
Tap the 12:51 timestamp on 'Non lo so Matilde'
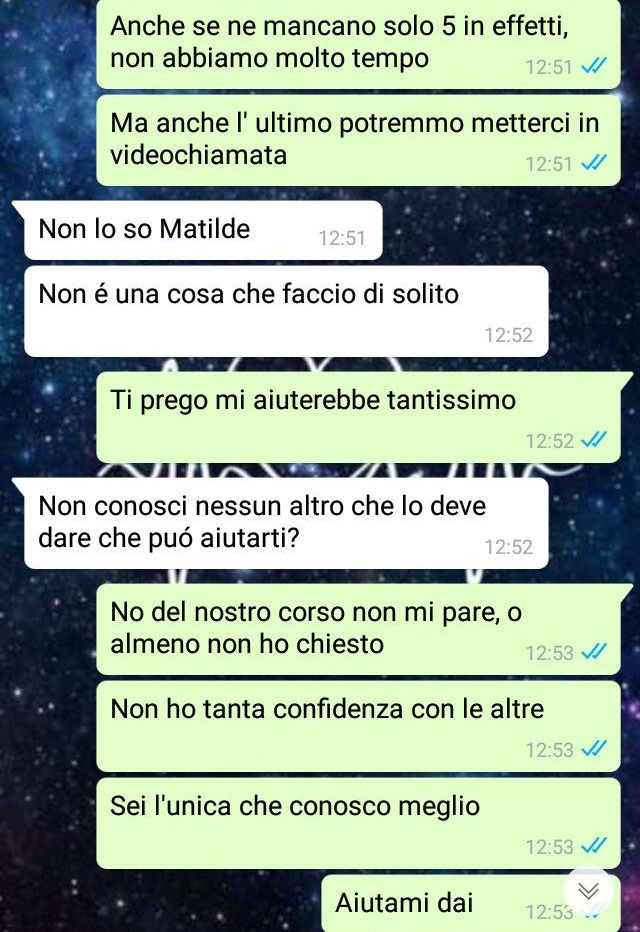click(342, 238)
